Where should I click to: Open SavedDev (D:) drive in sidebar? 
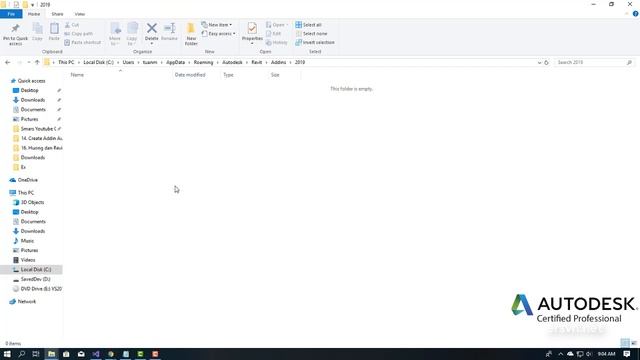(x=35, y=279)
